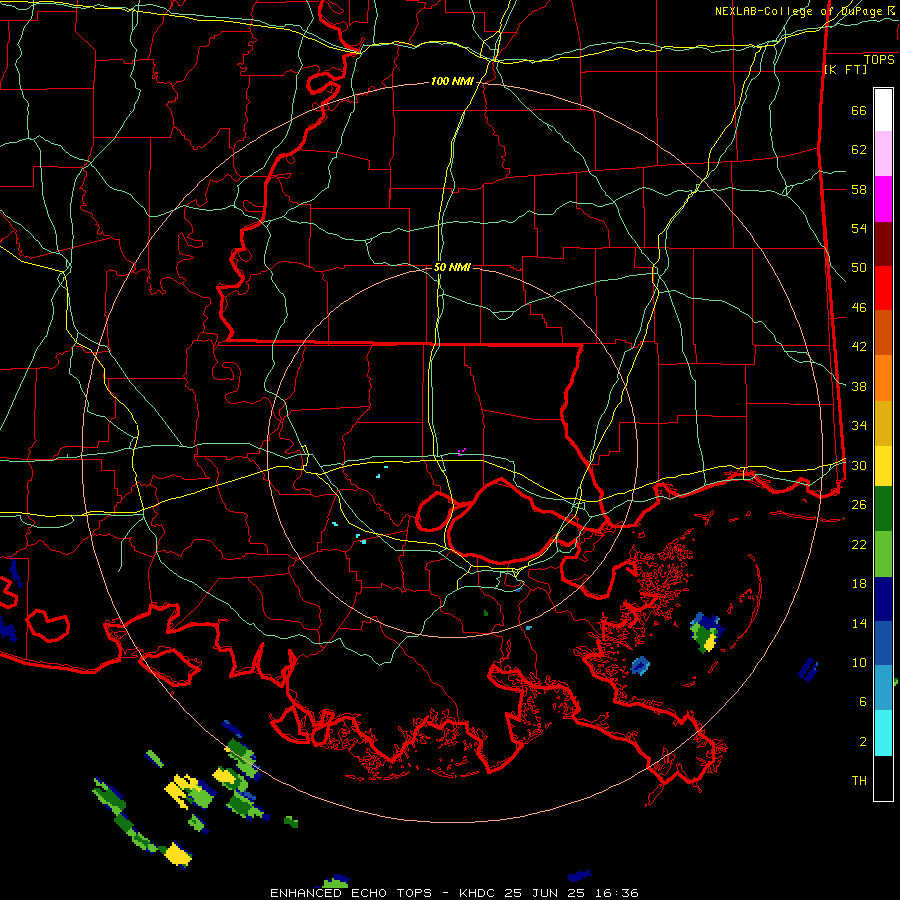Click the white swatch in the tops legend
Viewport: 900px width, 900px height.
(883, 110)
